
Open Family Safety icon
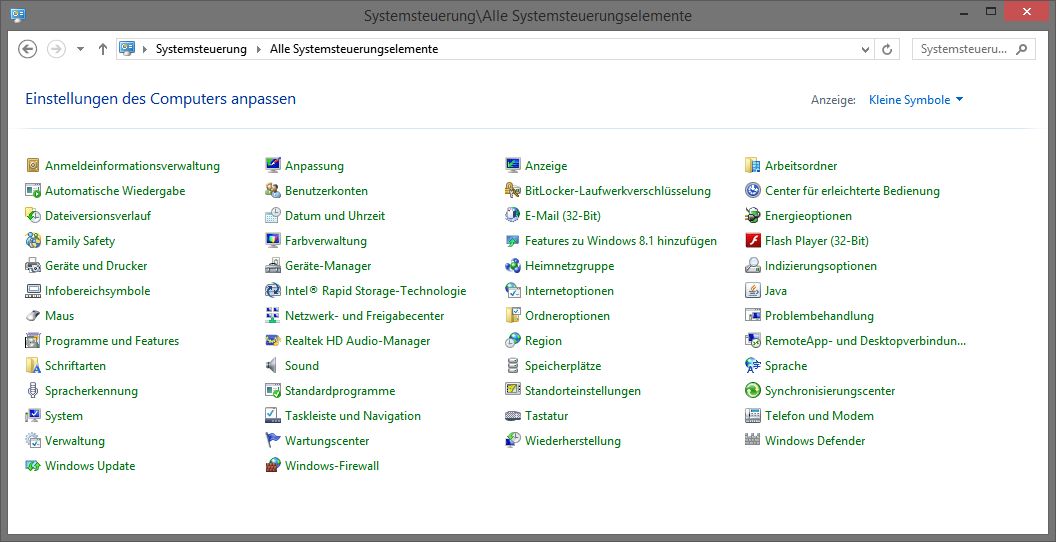tap(33, 240)
